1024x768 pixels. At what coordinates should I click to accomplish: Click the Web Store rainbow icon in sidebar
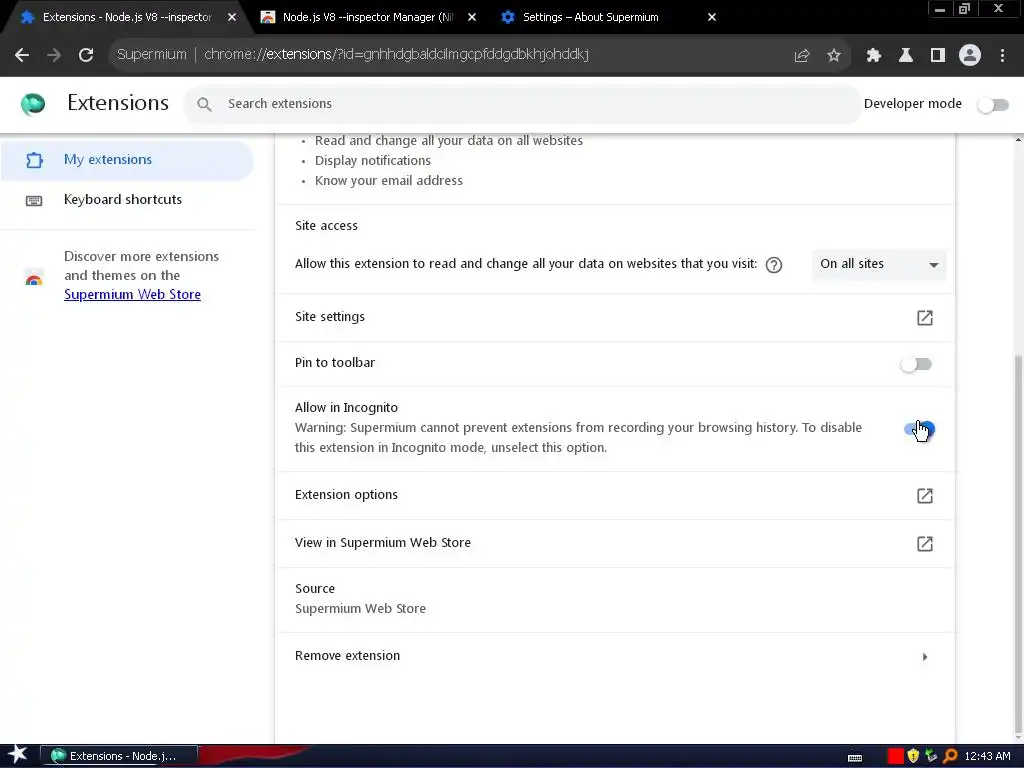tap(34, 277)
